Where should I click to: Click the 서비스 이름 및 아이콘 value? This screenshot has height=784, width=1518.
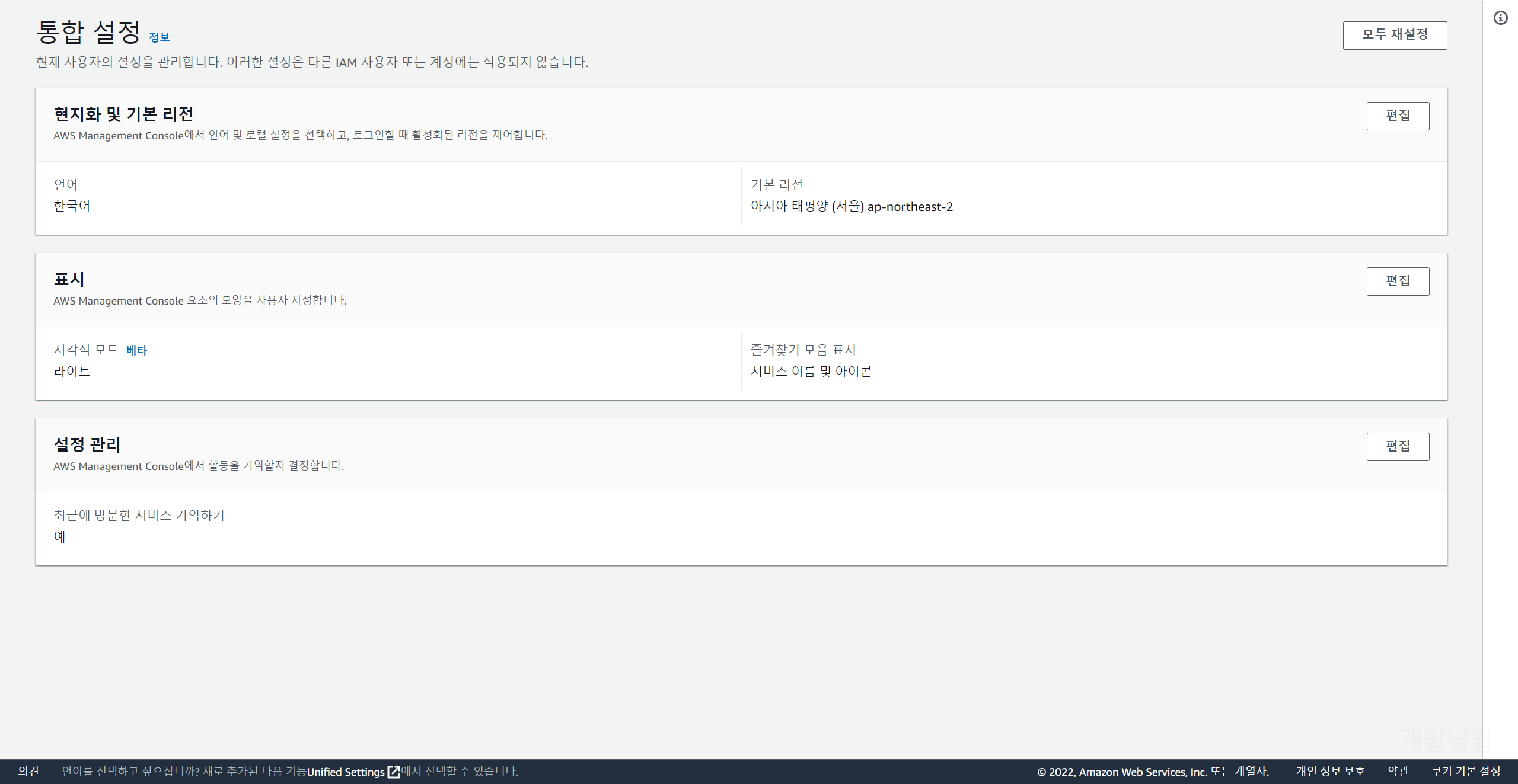(x=811, y=371)
